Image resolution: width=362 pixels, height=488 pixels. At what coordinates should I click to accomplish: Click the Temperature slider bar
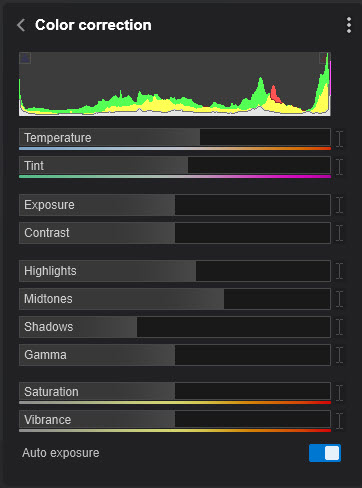coord(175,138)
